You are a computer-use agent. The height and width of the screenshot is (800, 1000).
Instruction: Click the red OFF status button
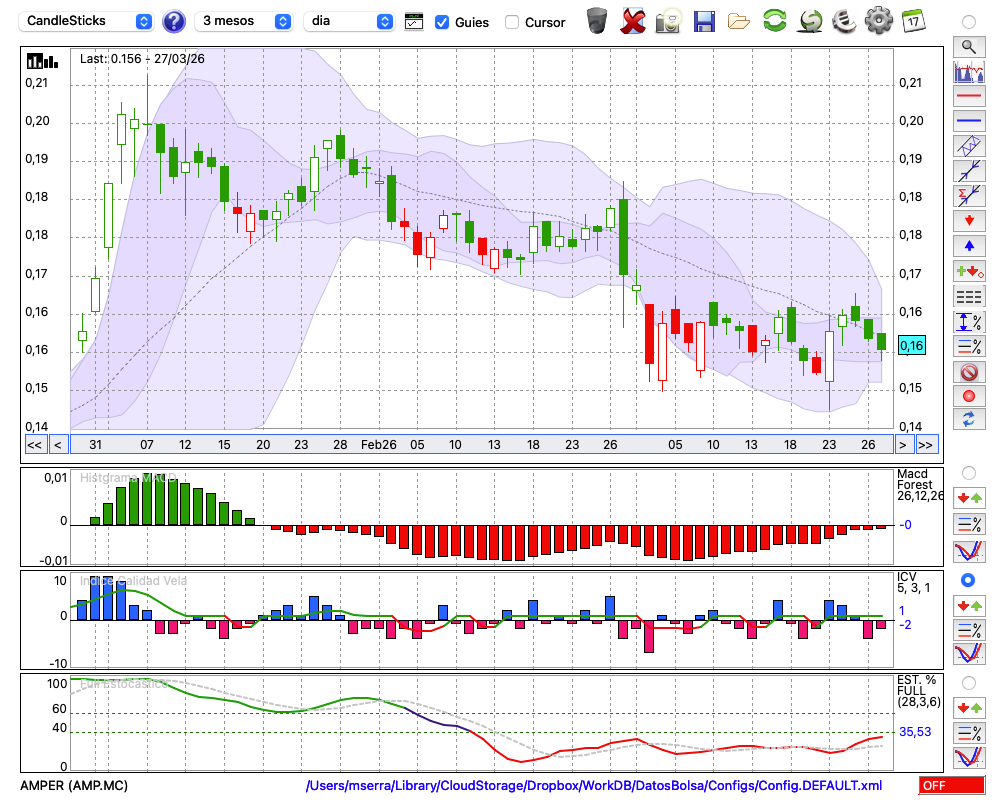pos(951,785)
